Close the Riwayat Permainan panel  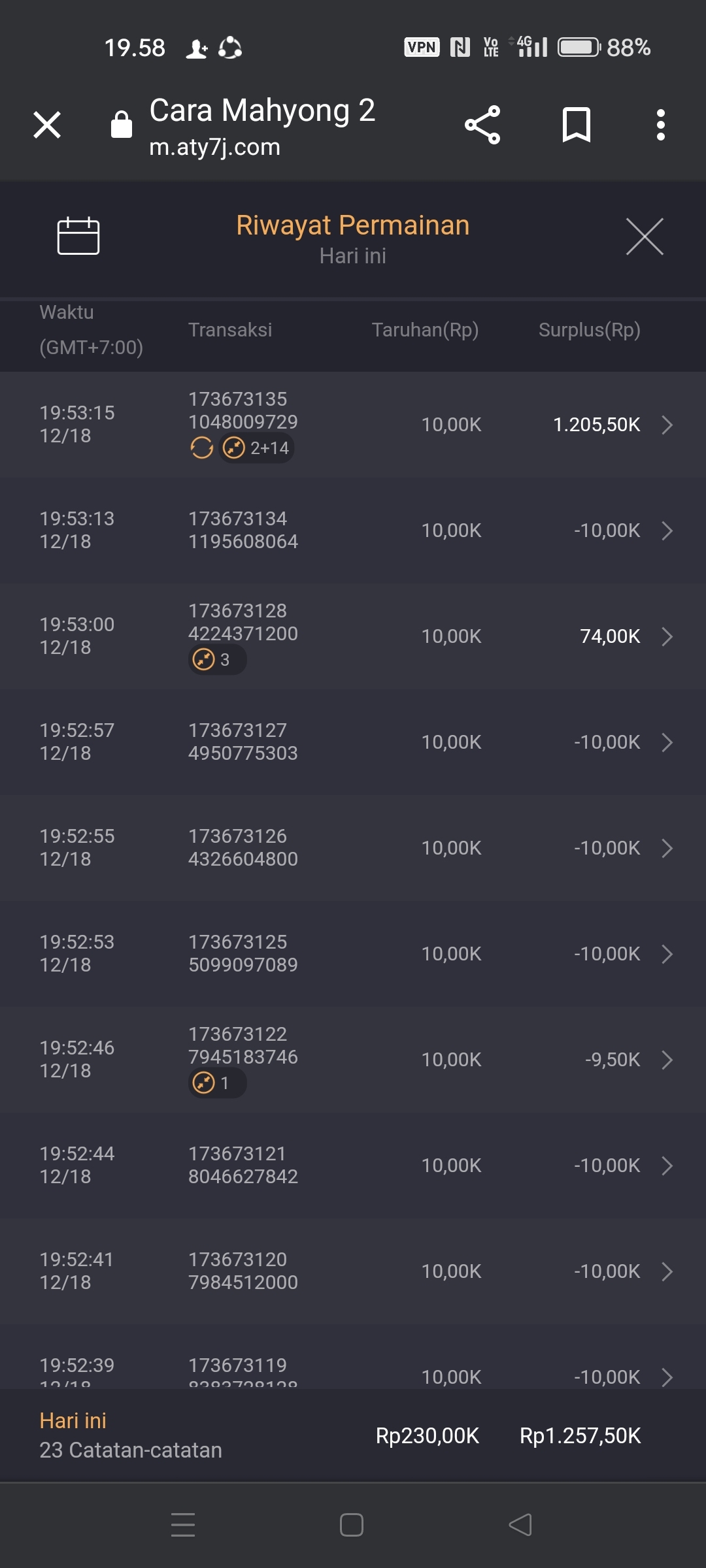(x=645, y=237)
